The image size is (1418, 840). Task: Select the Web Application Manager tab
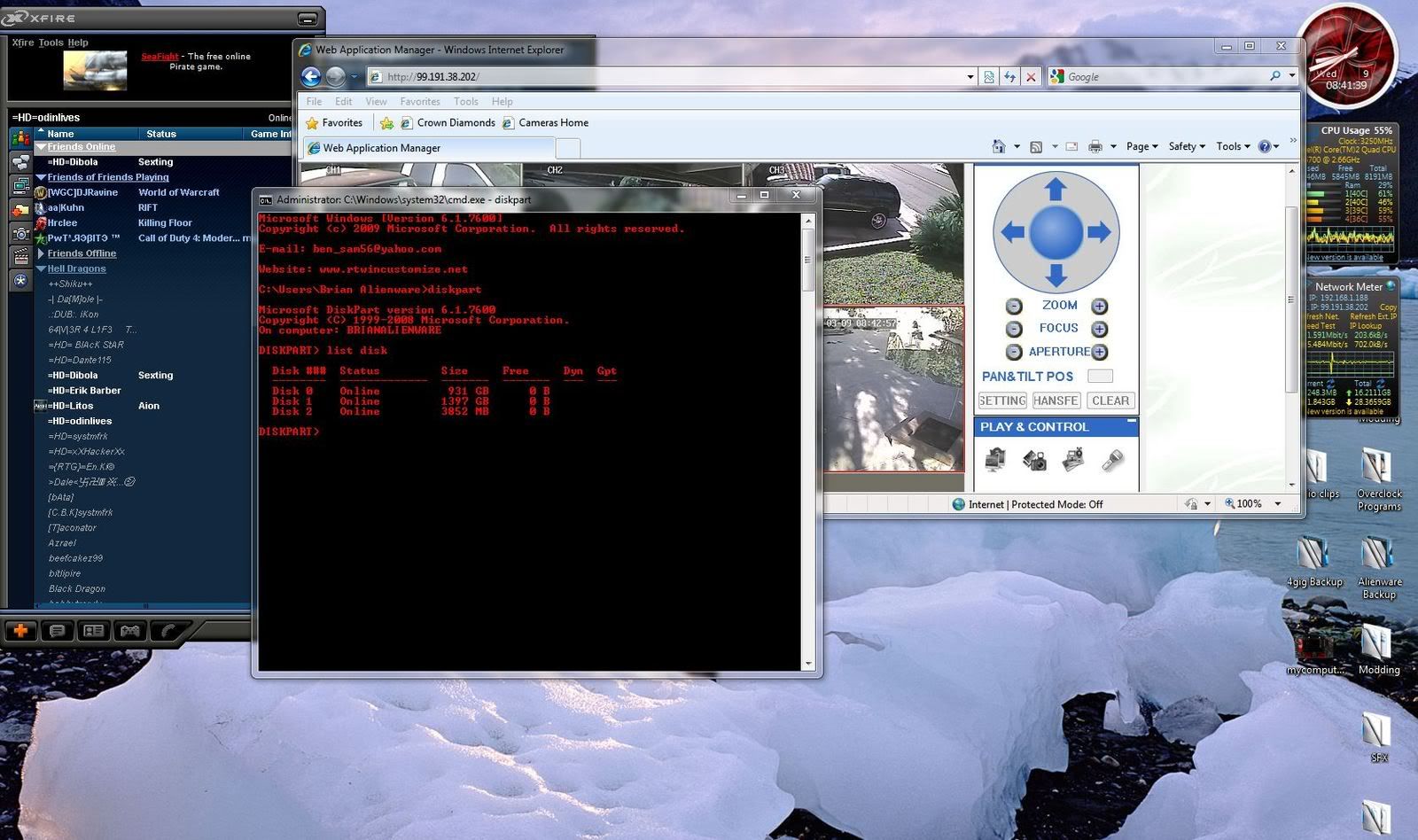point(428,148)
